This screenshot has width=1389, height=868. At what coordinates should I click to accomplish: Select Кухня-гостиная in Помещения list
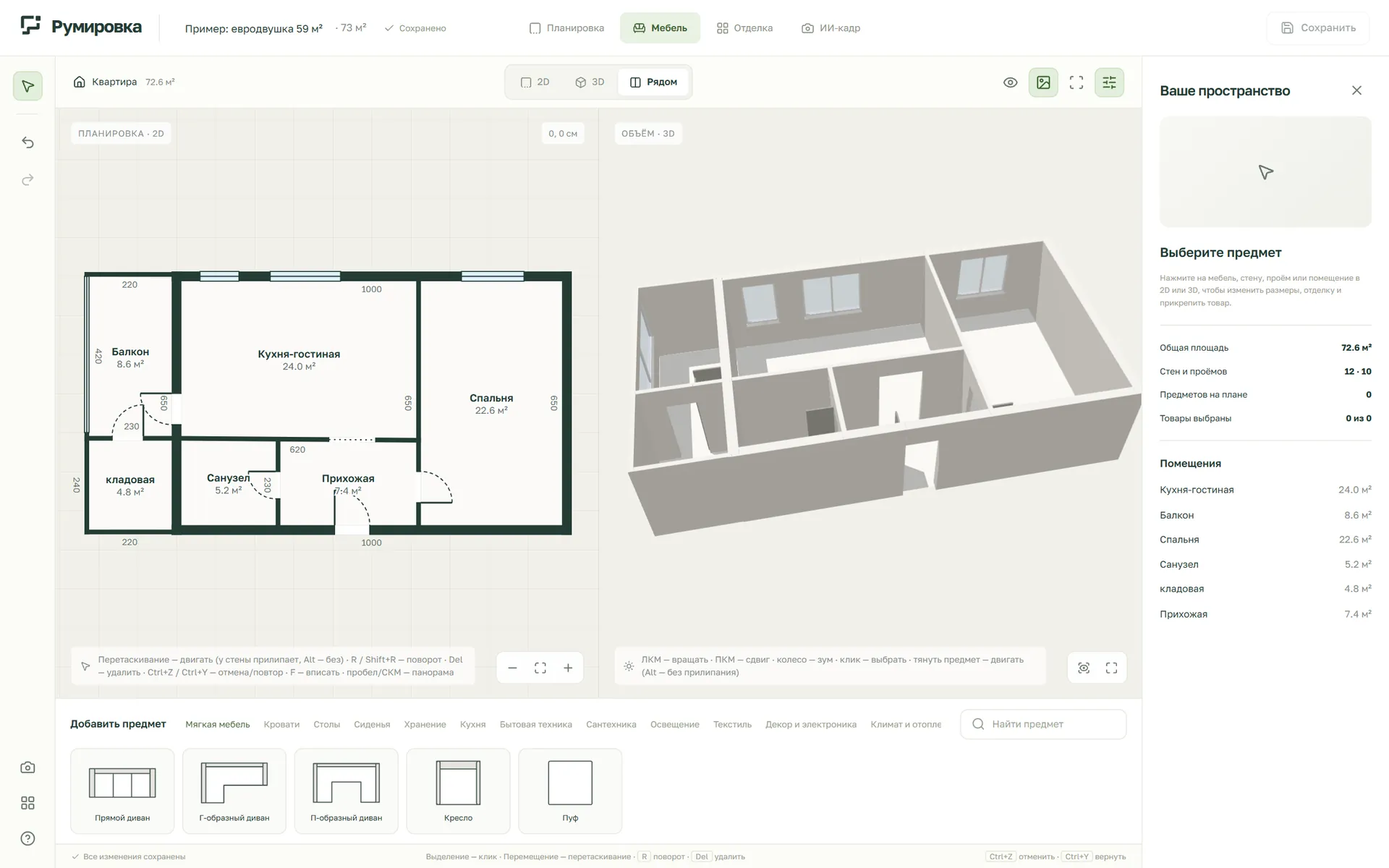click(x=1265, y=490)
